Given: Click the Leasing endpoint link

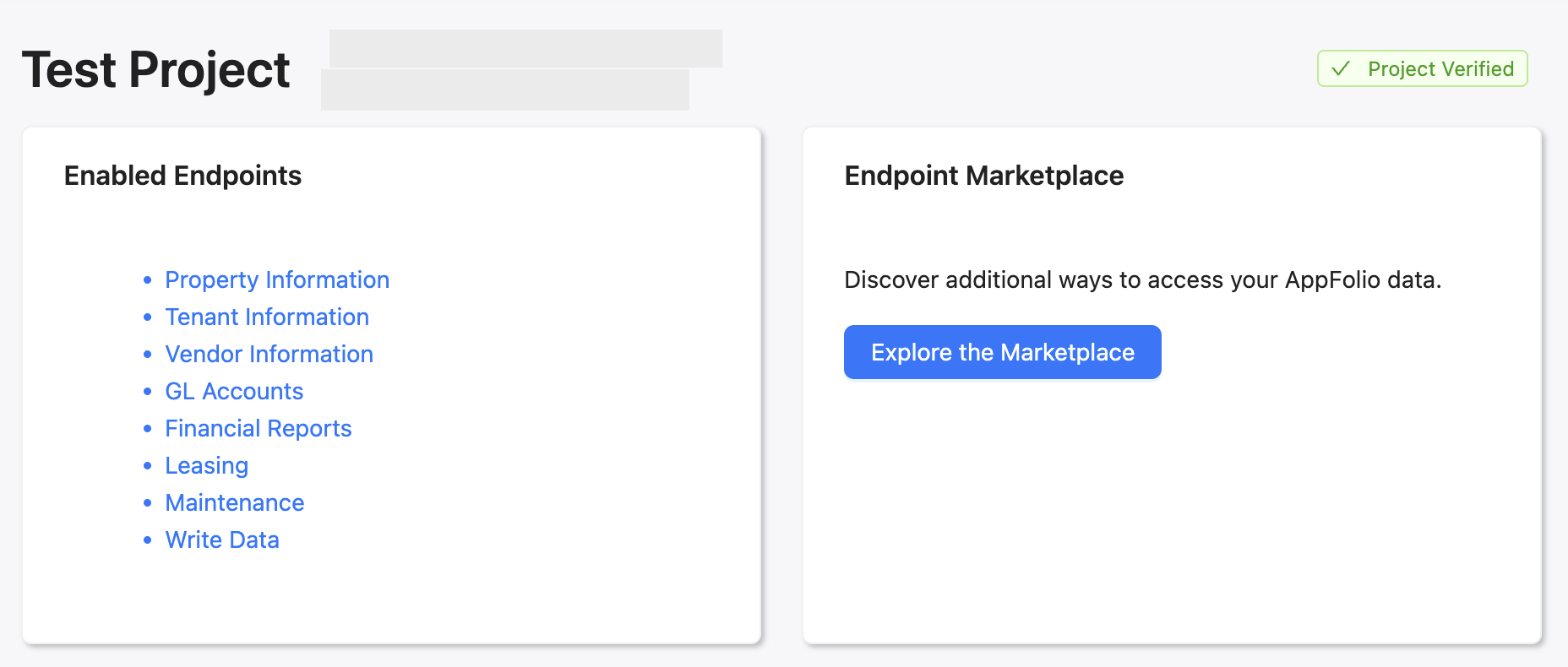Looking at the screenshot, I should [x=206, y=465].
